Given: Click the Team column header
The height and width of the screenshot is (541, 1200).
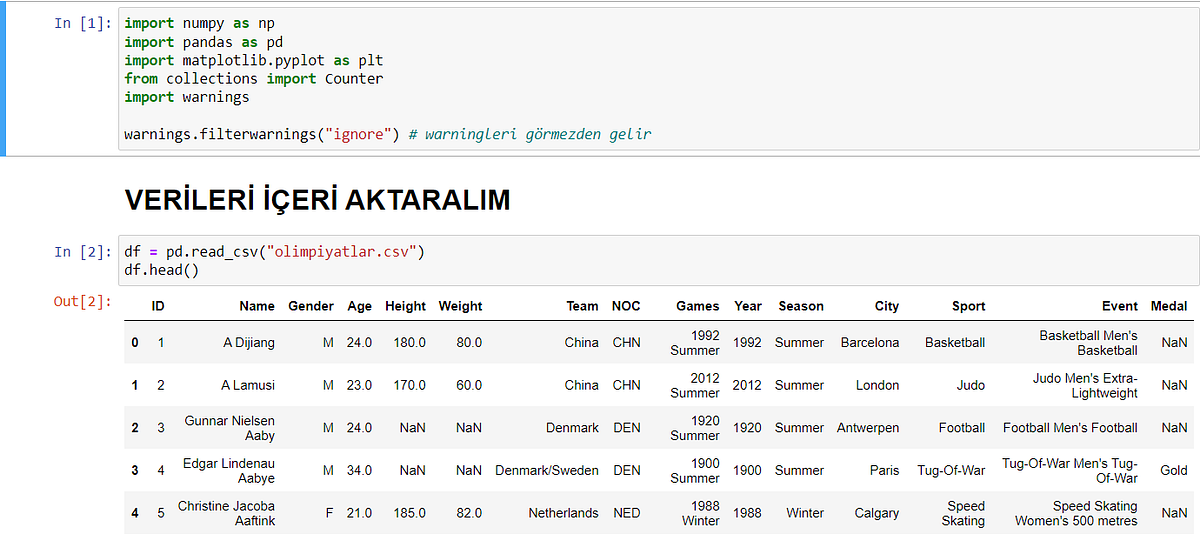Looking at the screenshot, I should click(582, 306).
